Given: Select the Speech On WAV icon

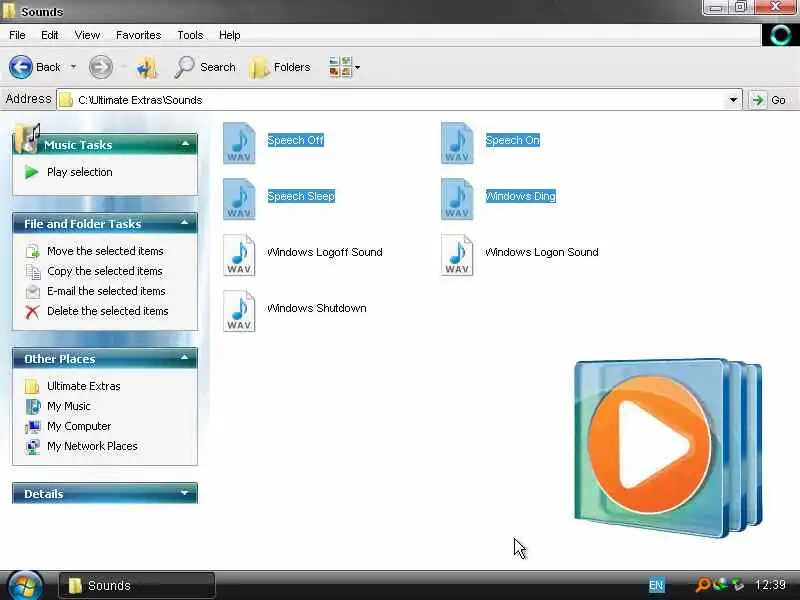Looking at the screenshot, I should (x=457, y=143).
